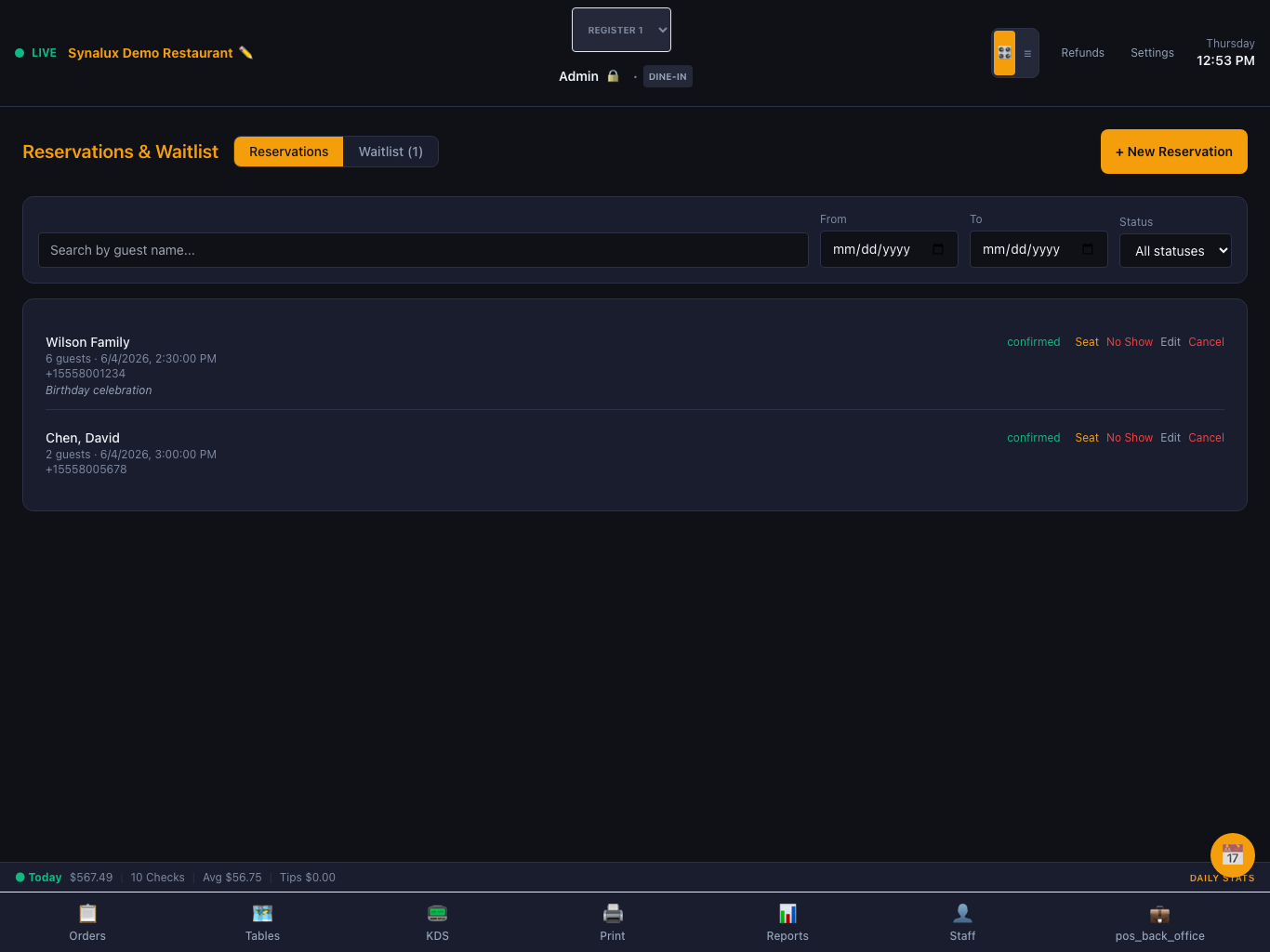Click the Birthday celebration note
The height and width of the screenshot is (952, 1270).
[99, 390]
